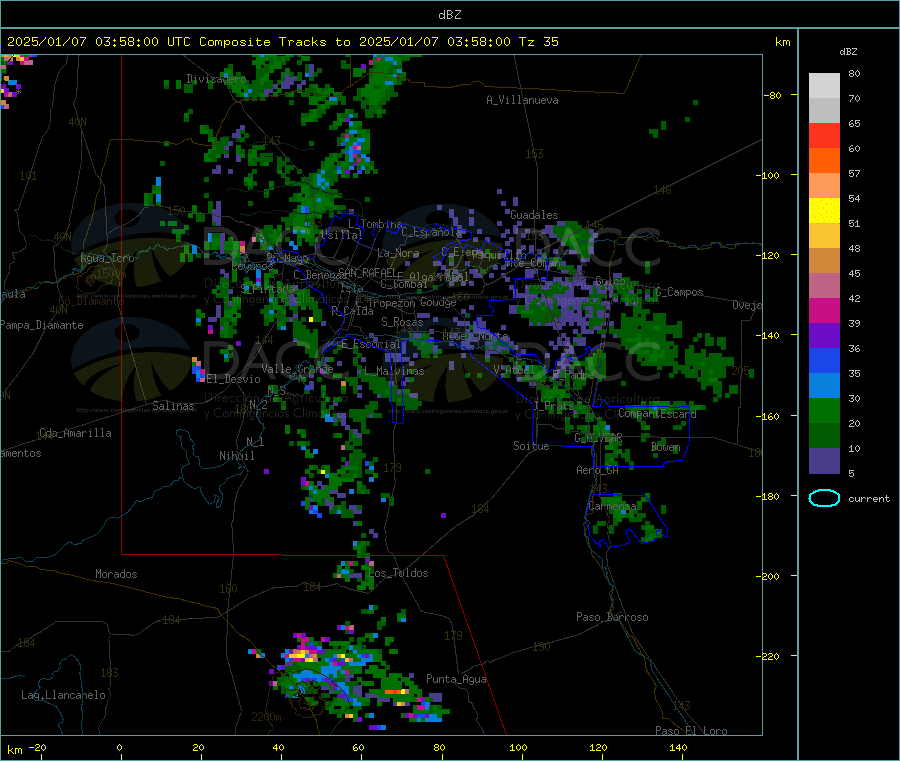This screenshot has width=900, height=761.
Task: Click the 'S_Rosas' map label
Action: [402, 322]
